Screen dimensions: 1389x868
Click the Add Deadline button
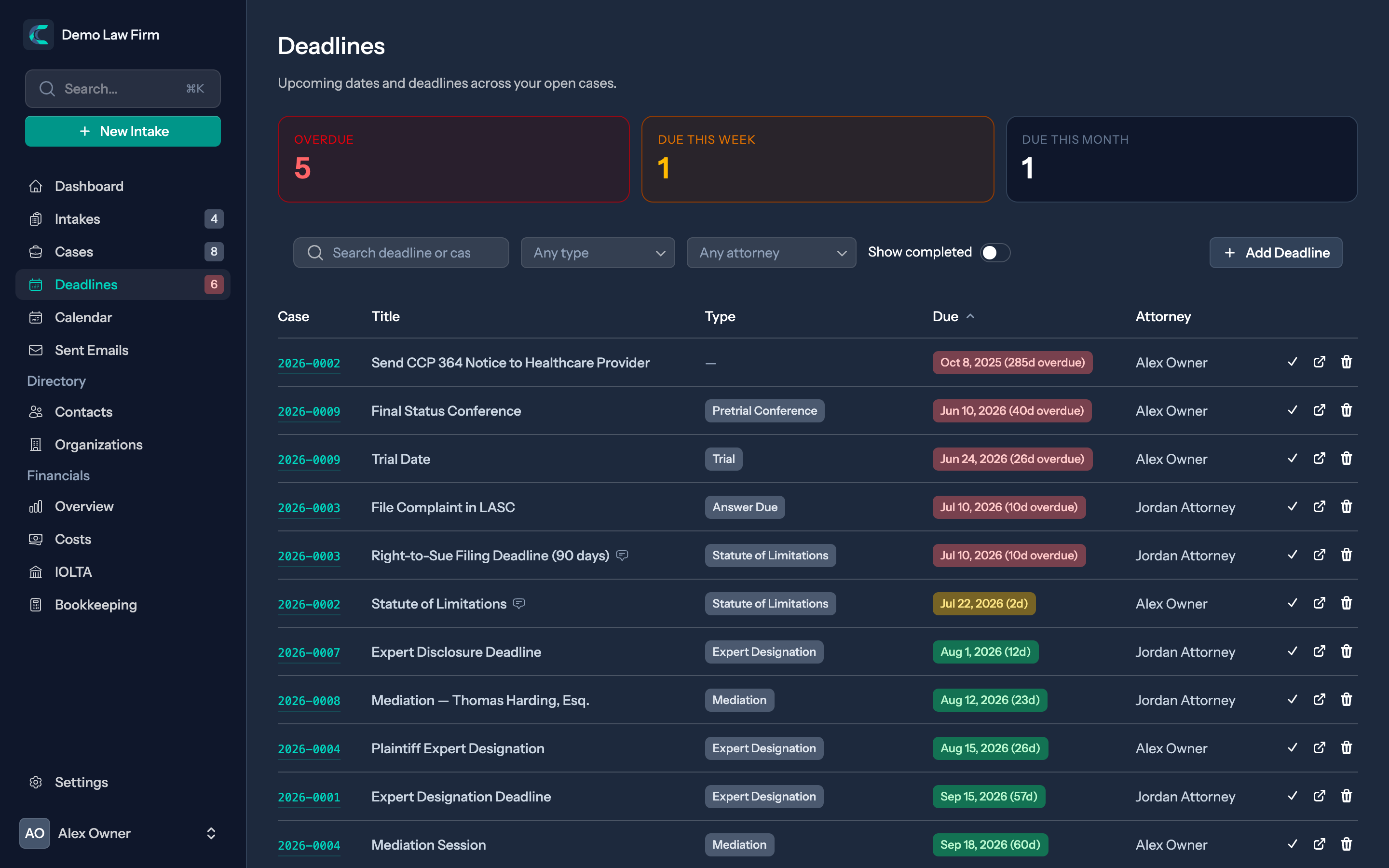(x=1275, y=253)
